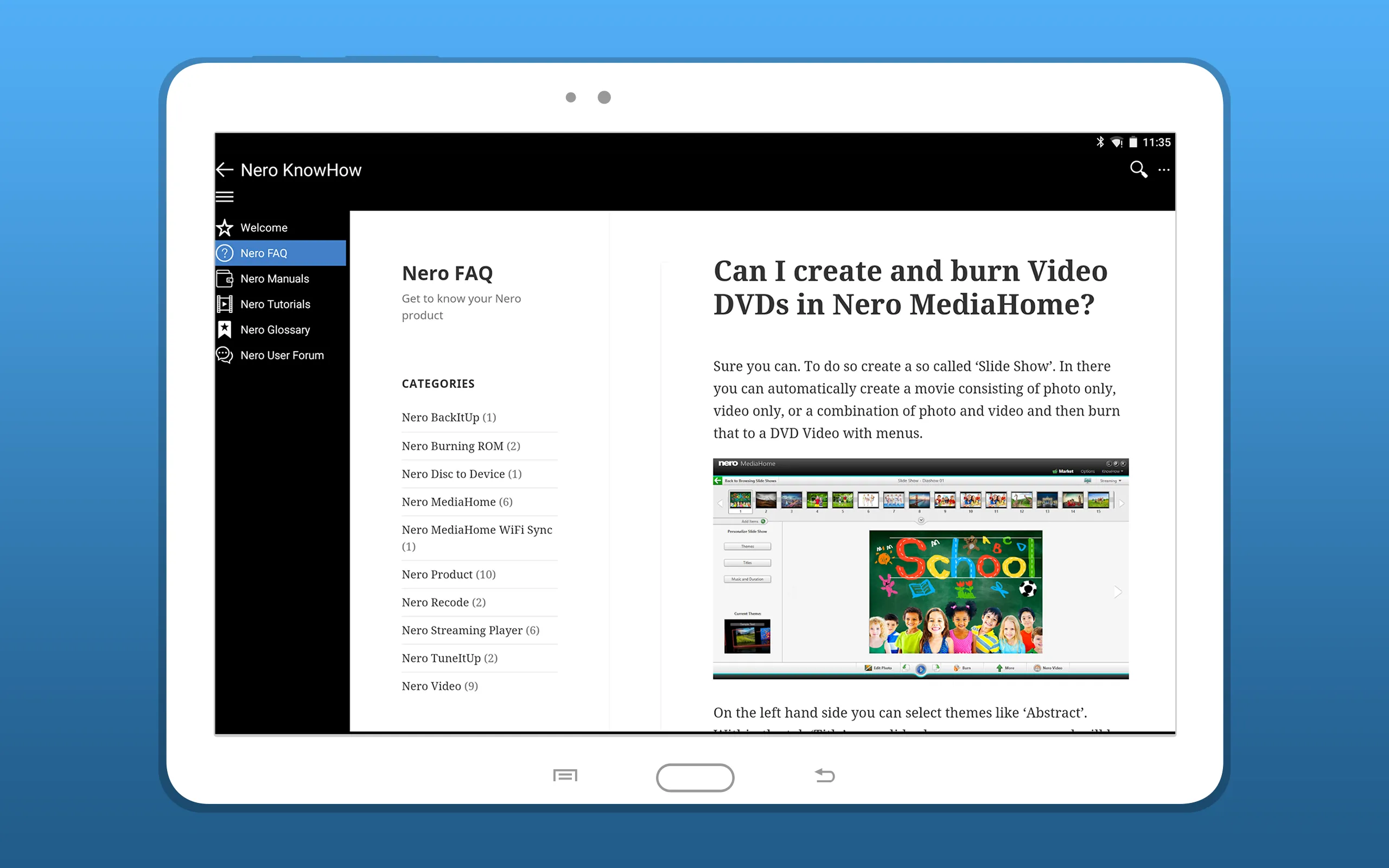Select the Nero Glossary bookmark icon

click(x=224, y=329)
